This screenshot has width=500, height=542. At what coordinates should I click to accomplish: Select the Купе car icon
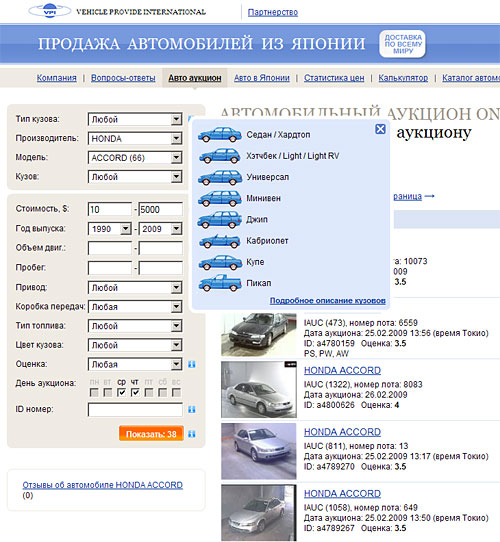(220, 262)
